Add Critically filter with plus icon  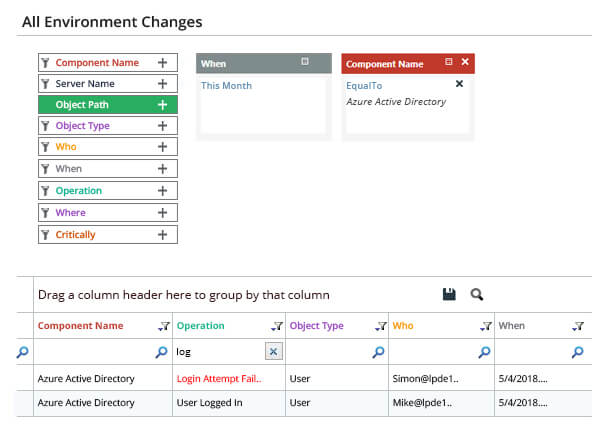tap(162, 235)
